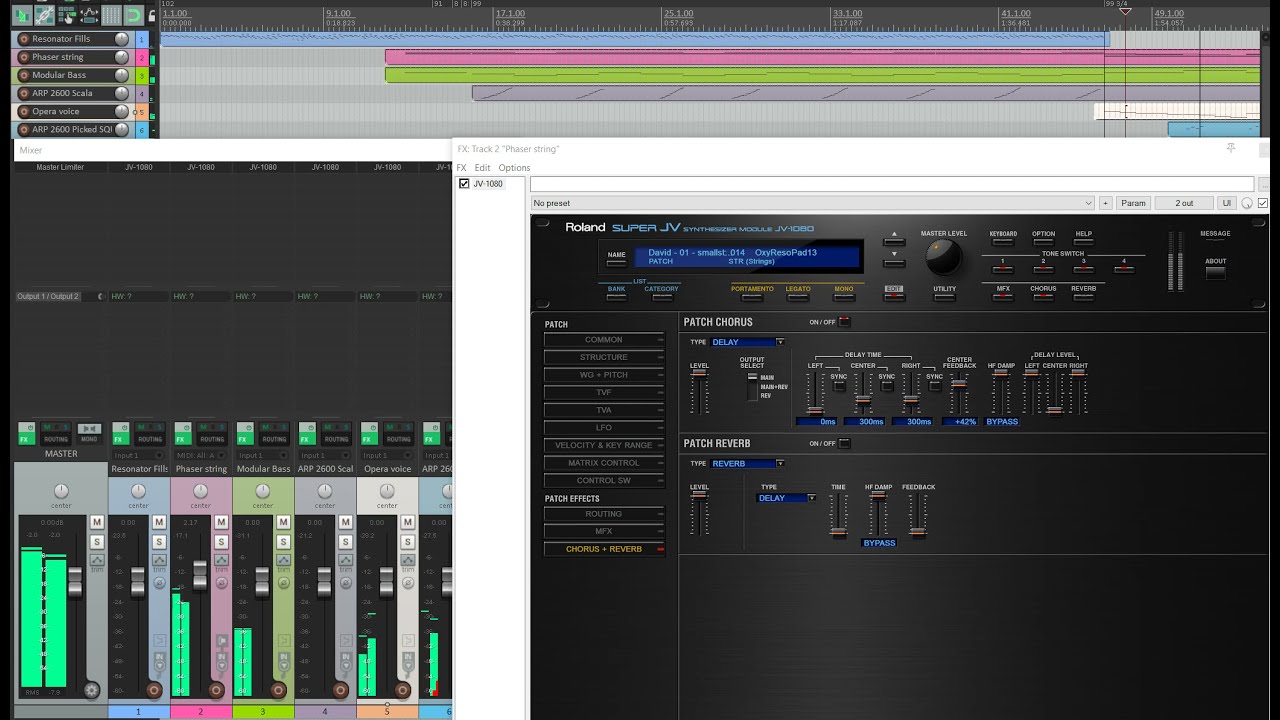Screen dimensions: 1280x720
Task: Adjust Patch Chorus LEVEL slider
Action: (x=699, y=374)
